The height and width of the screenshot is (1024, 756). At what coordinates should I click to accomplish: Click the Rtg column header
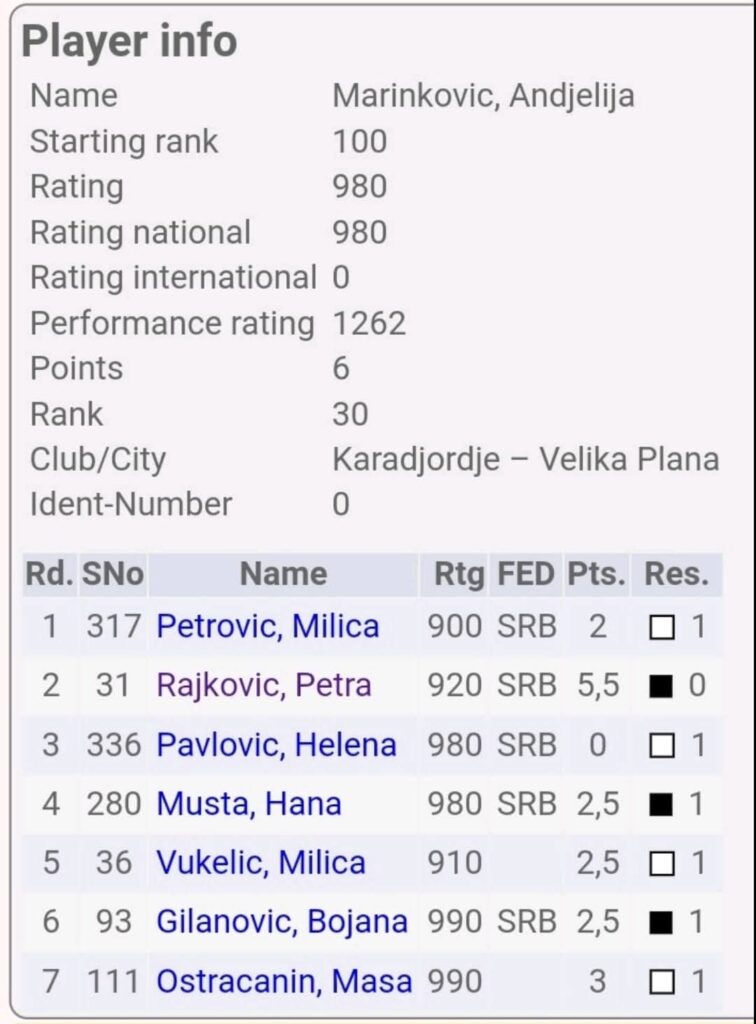(453, 574)
